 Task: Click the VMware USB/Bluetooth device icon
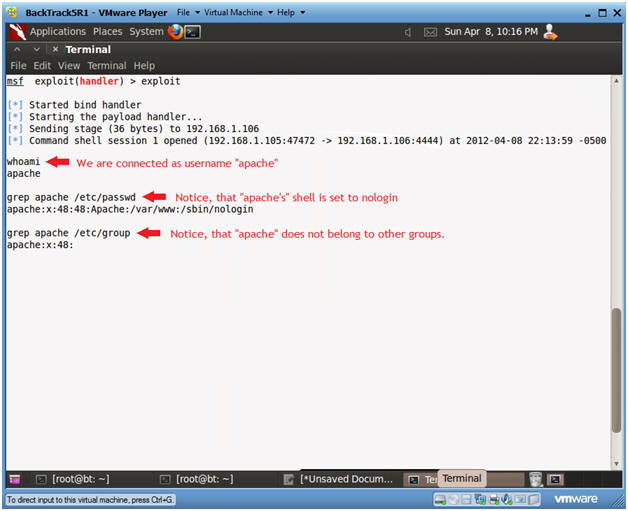point(506,499)
